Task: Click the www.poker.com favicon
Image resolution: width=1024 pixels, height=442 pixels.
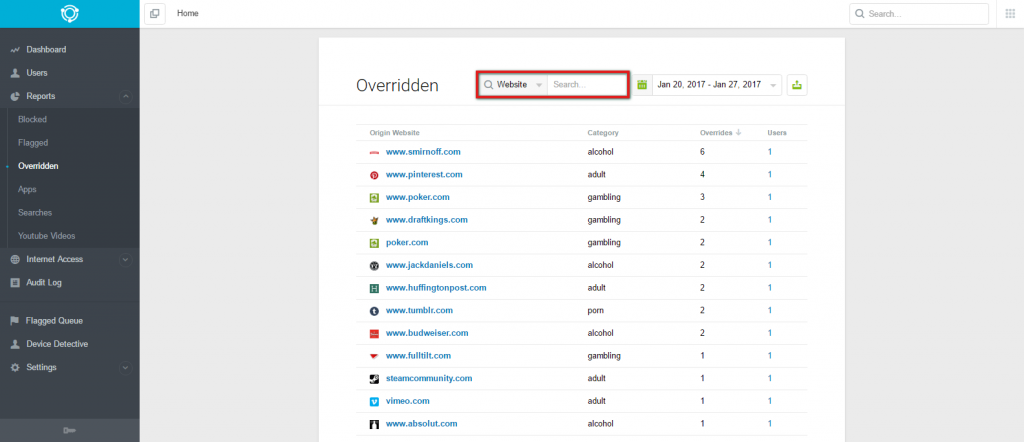Action: [374, 197]
